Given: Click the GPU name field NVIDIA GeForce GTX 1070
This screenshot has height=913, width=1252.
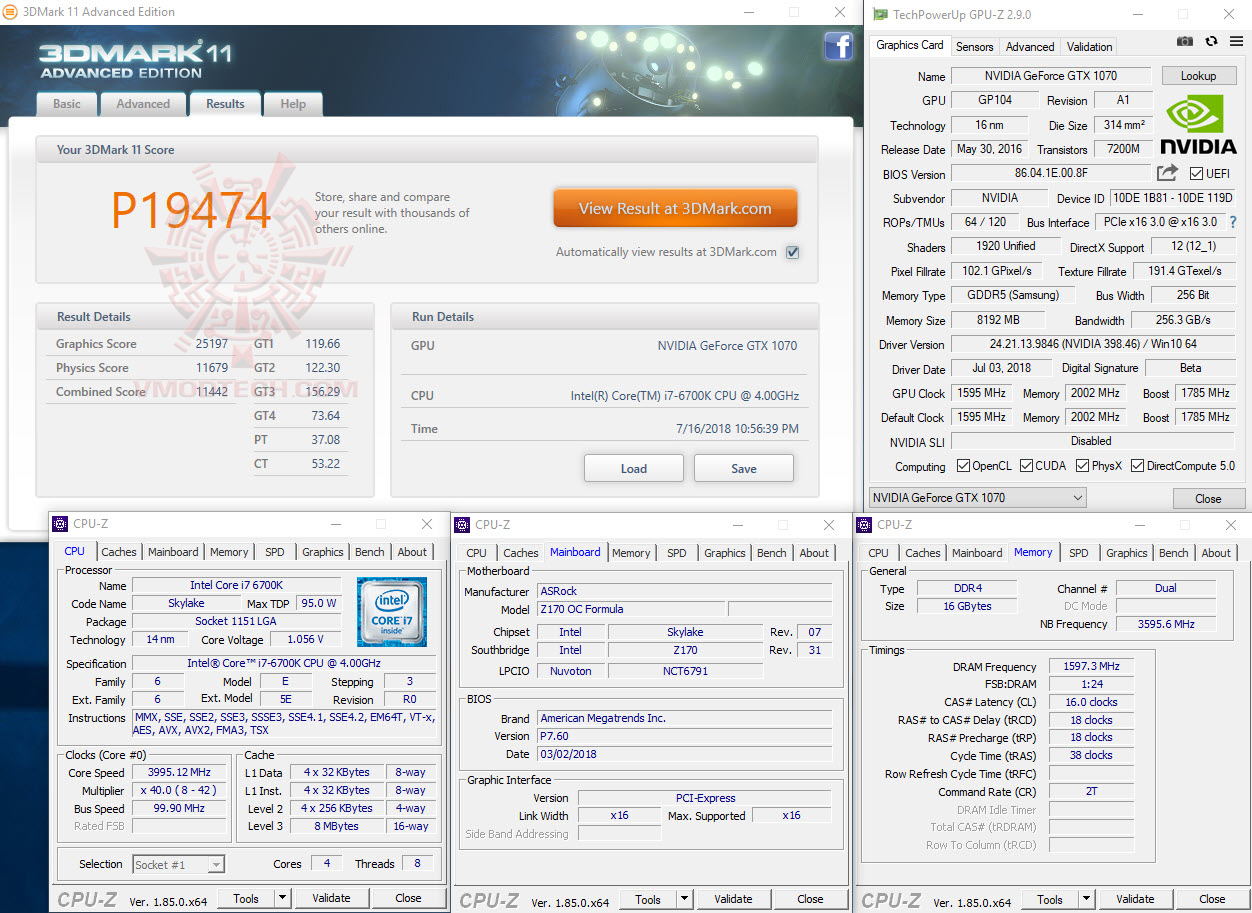Looking at the screenshot, I should 1051,76.
